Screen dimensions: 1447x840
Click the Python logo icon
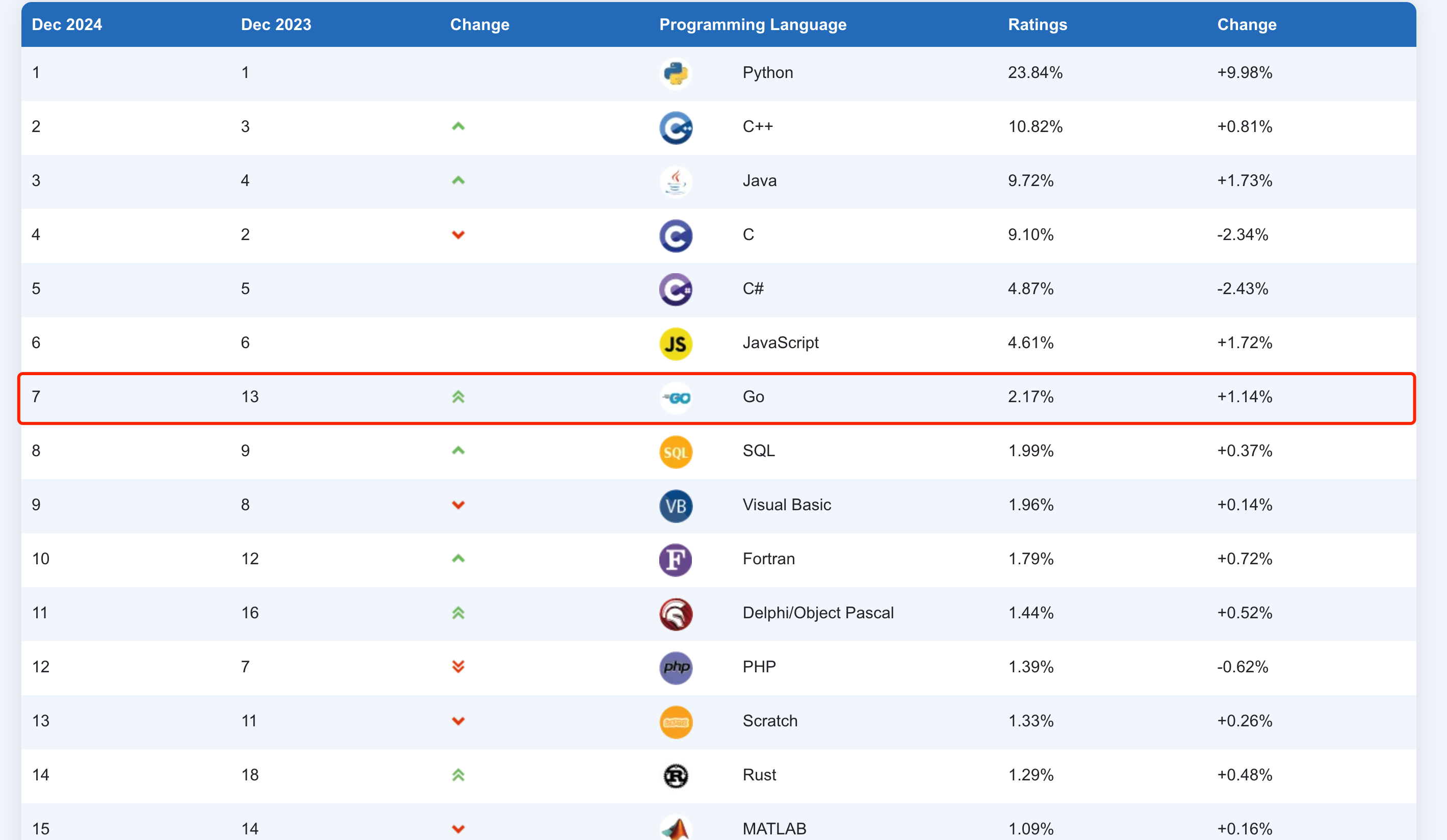click(675, 73)
